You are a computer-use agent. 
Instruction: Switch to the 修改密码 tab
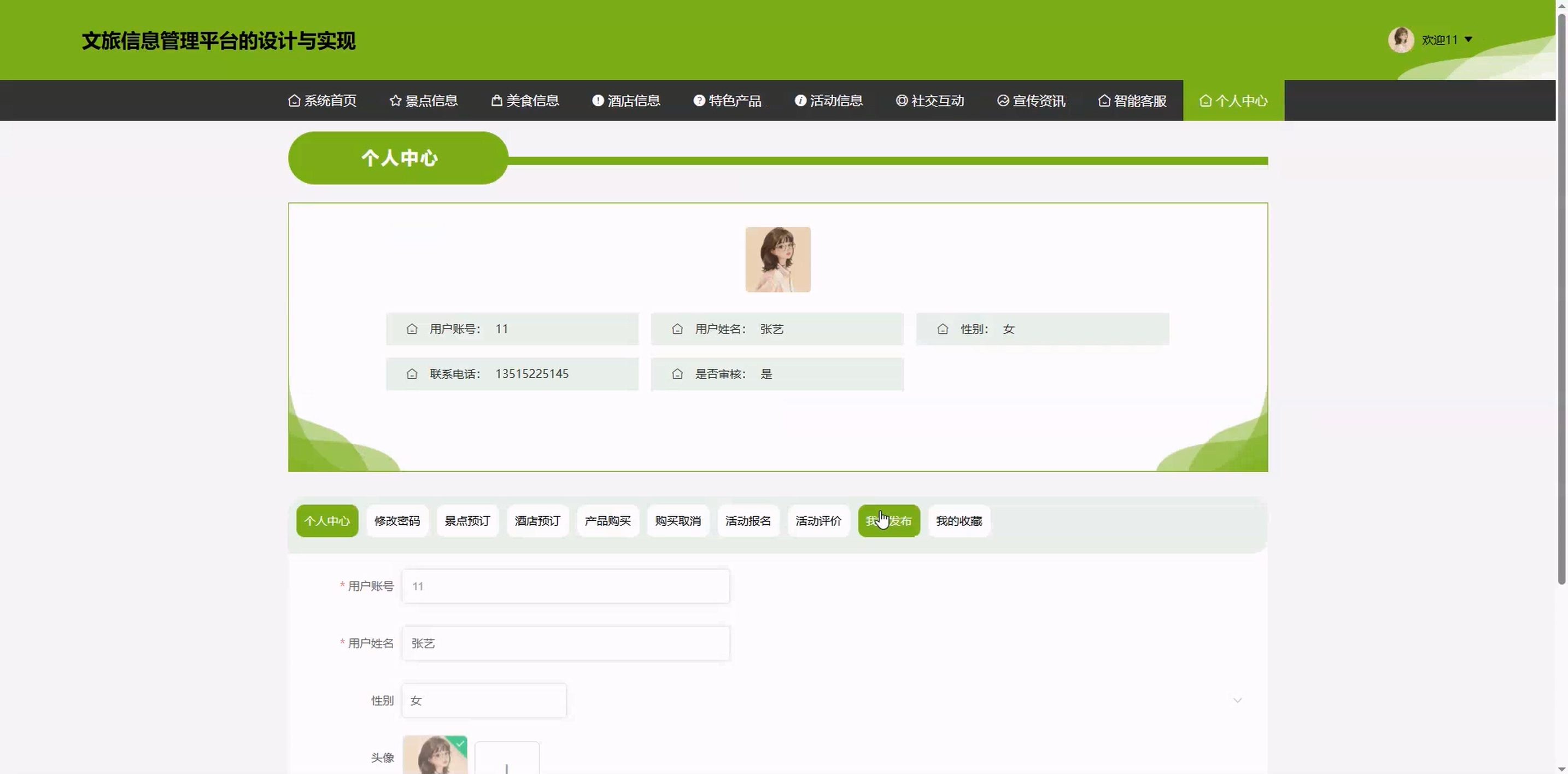point(397,521)
